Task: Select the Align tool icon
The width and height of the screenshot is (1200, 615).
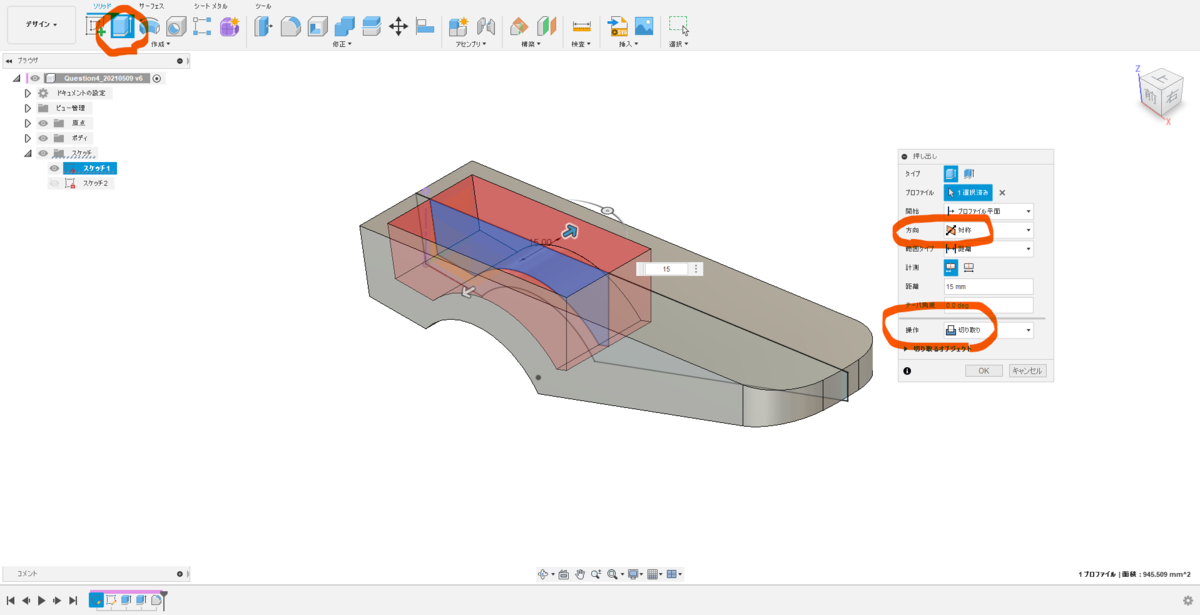Action: point(425,27)
